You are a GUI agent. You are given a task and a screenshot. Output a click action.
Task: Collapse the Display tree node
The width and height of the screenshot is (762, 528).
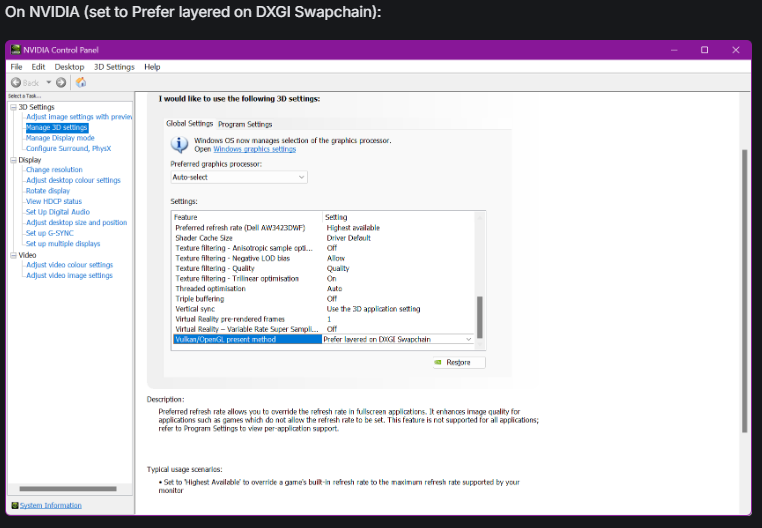14,160
